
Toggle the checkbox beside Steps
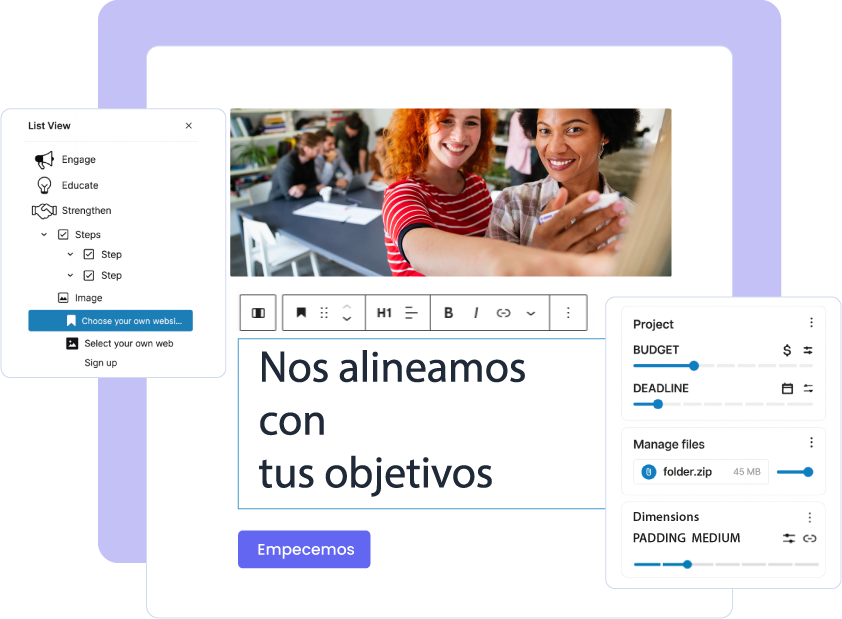pos(63,234)
